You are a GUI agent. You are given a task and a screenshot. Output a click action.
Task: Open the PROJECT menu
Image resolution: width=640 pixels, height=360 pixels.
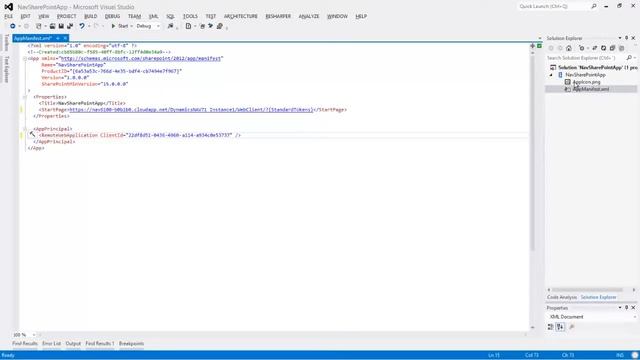pos(67,16)
